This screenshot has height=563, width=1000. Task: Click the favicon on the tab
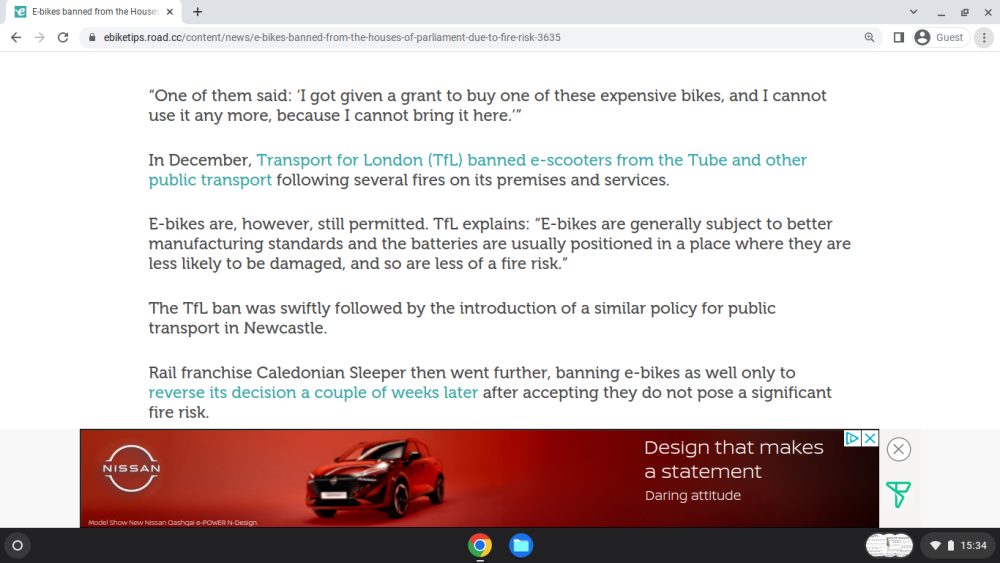(20, 11)
